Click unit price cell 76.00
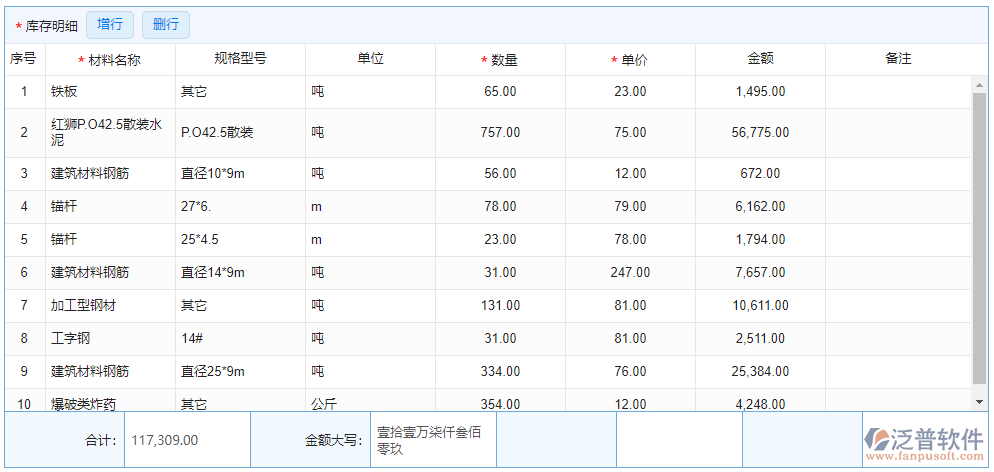Screen dimensions: 994x472 pyautogui.click(x=630, y=371)
